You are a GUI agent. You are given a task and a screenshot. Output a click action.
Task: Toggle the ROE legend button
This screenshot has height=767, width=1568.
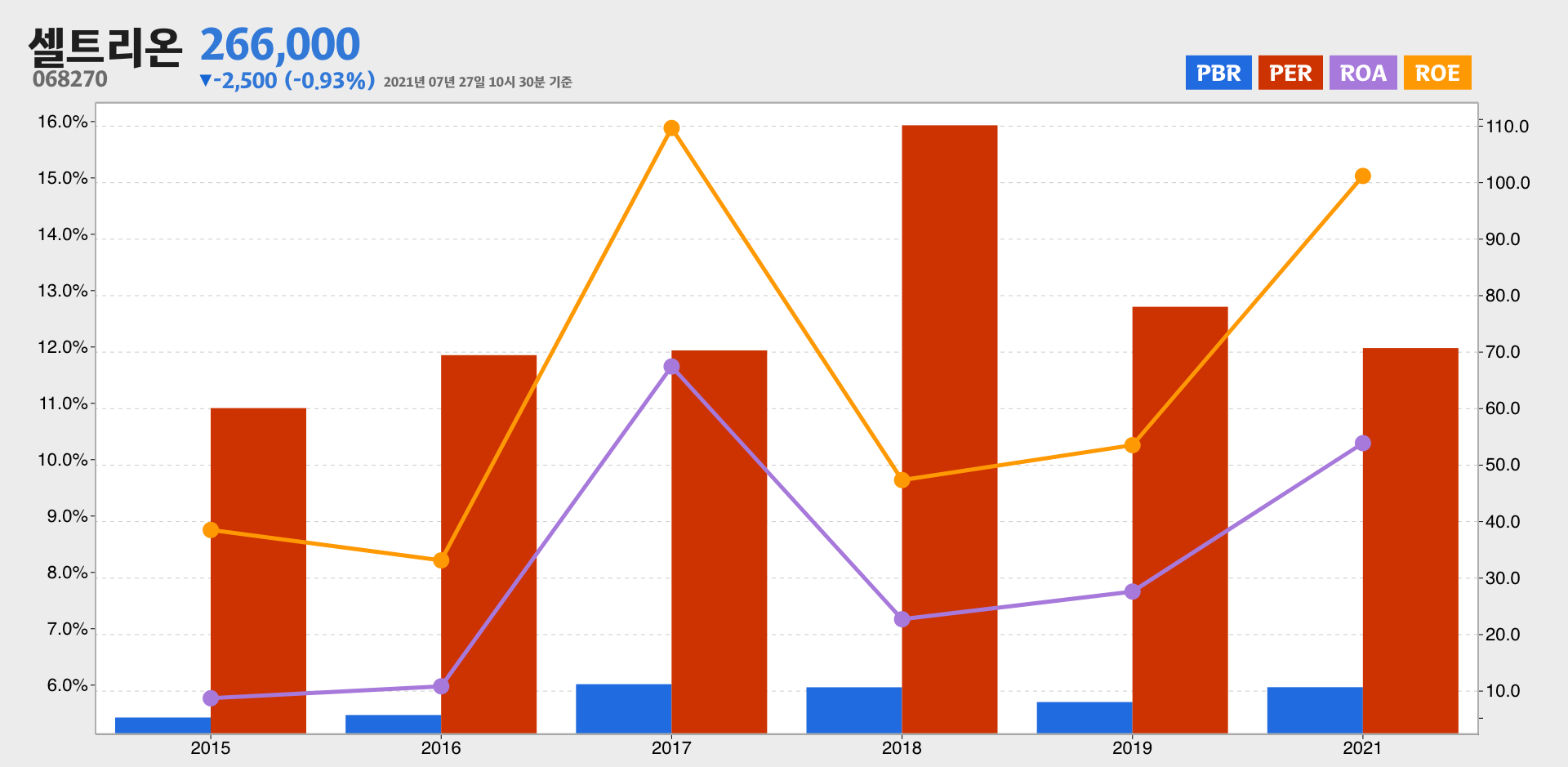point(1437,73)
